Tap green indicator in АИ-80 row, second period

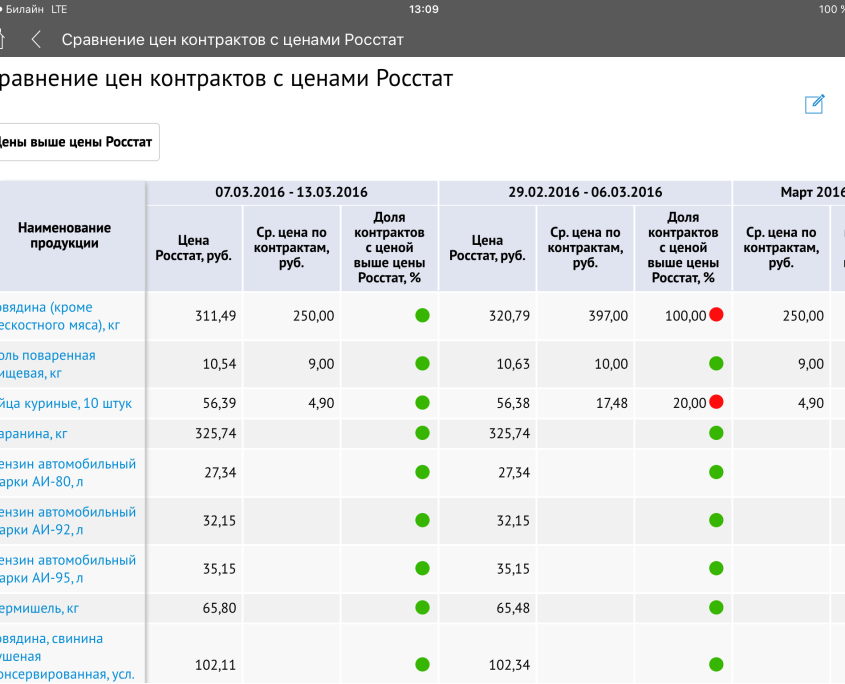coord(716,472)
